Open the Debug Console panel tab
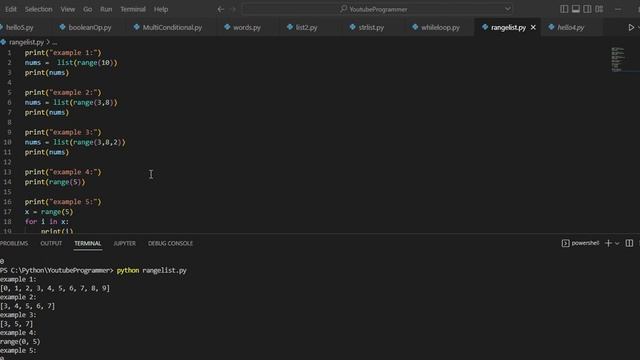 pos(170,243)
